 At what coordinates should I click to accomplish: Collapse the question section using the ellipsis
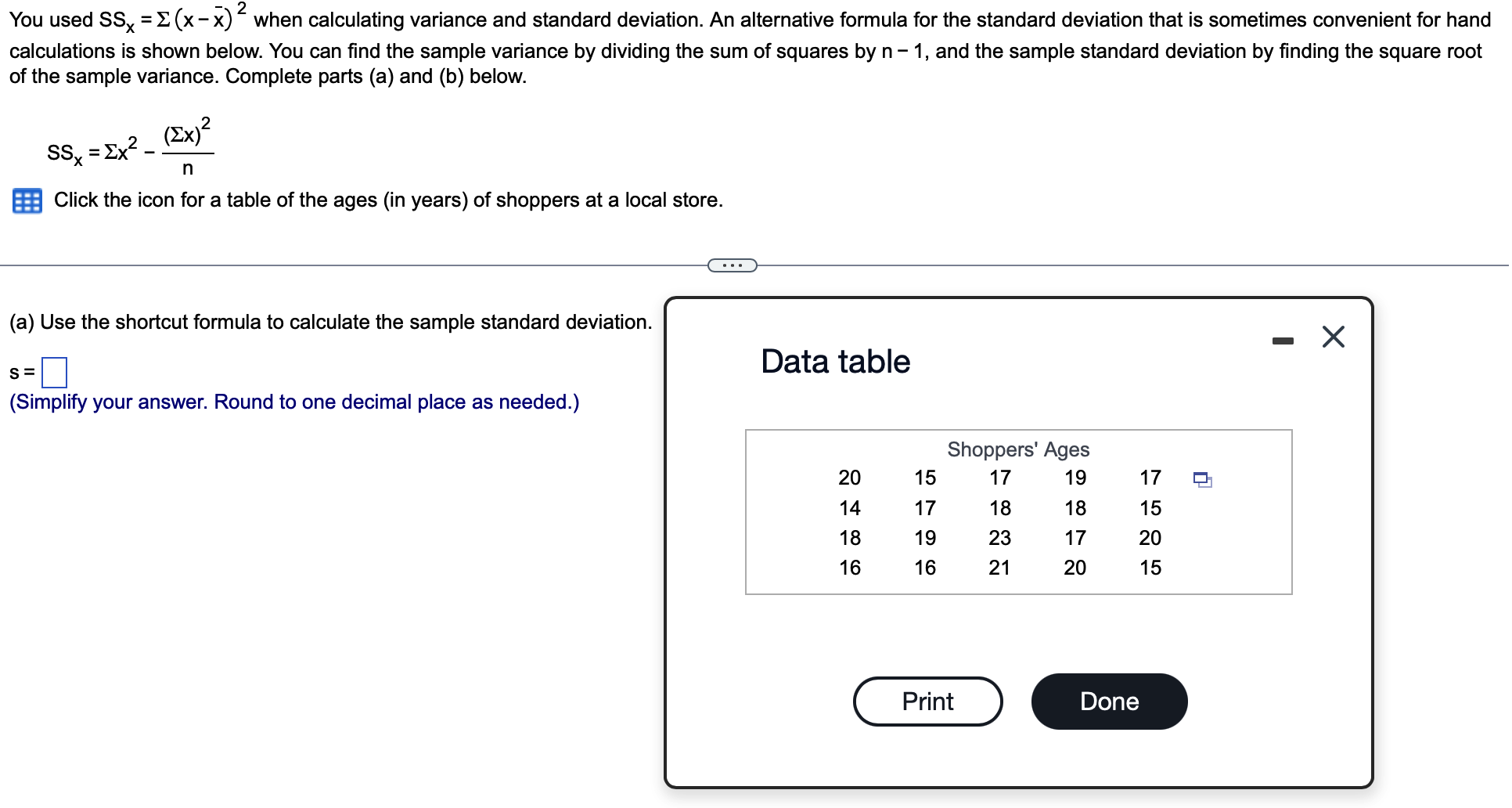(x=731, y=265)
